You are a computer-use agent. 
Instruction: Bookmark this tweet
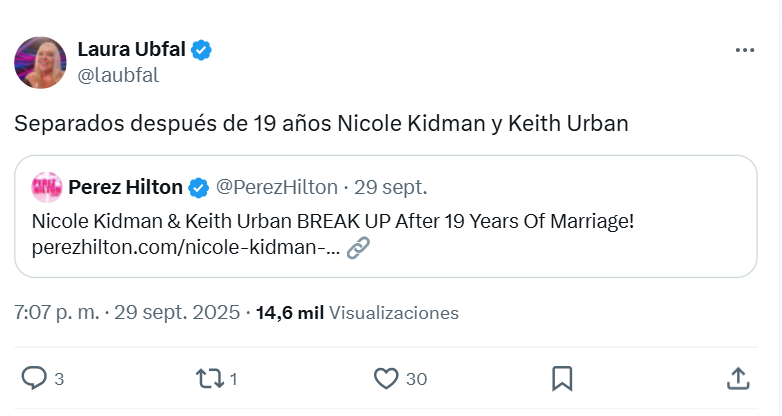pos(562,378)
